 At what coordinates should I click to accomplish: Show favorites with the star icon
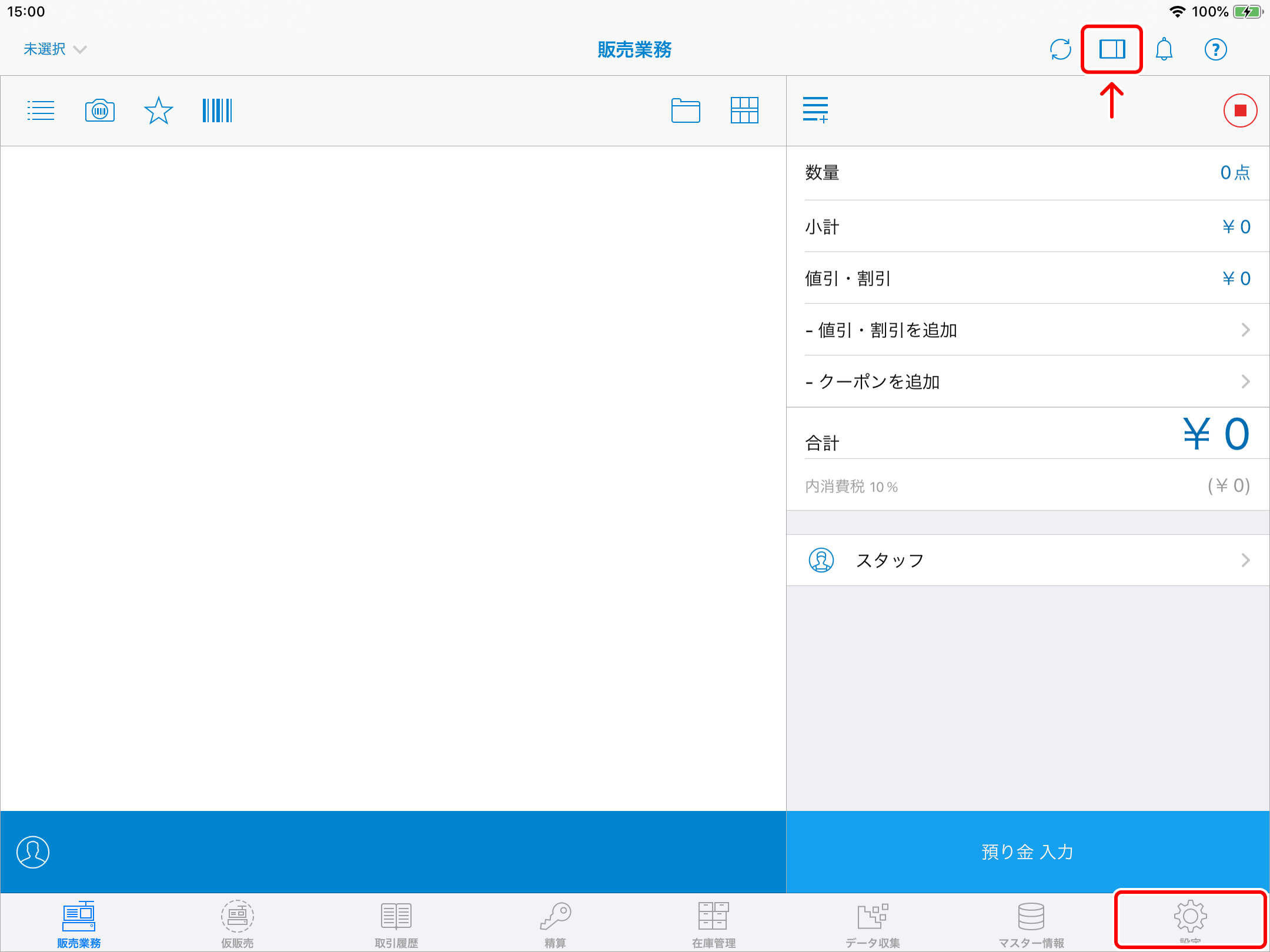[x=158, y=110]
